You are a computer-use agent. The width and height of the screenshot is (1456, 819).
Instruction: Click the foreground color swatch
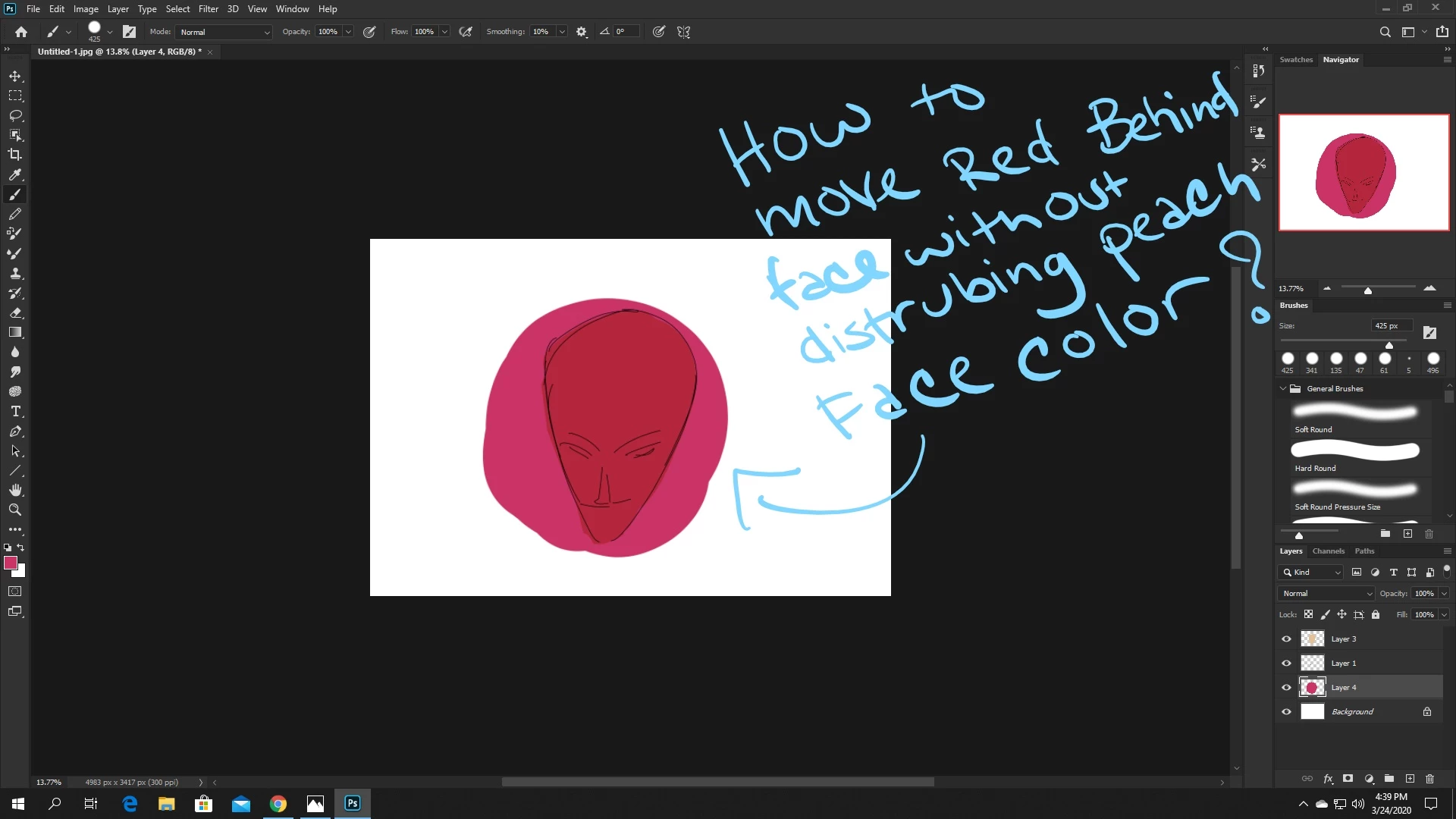point(11,563)
